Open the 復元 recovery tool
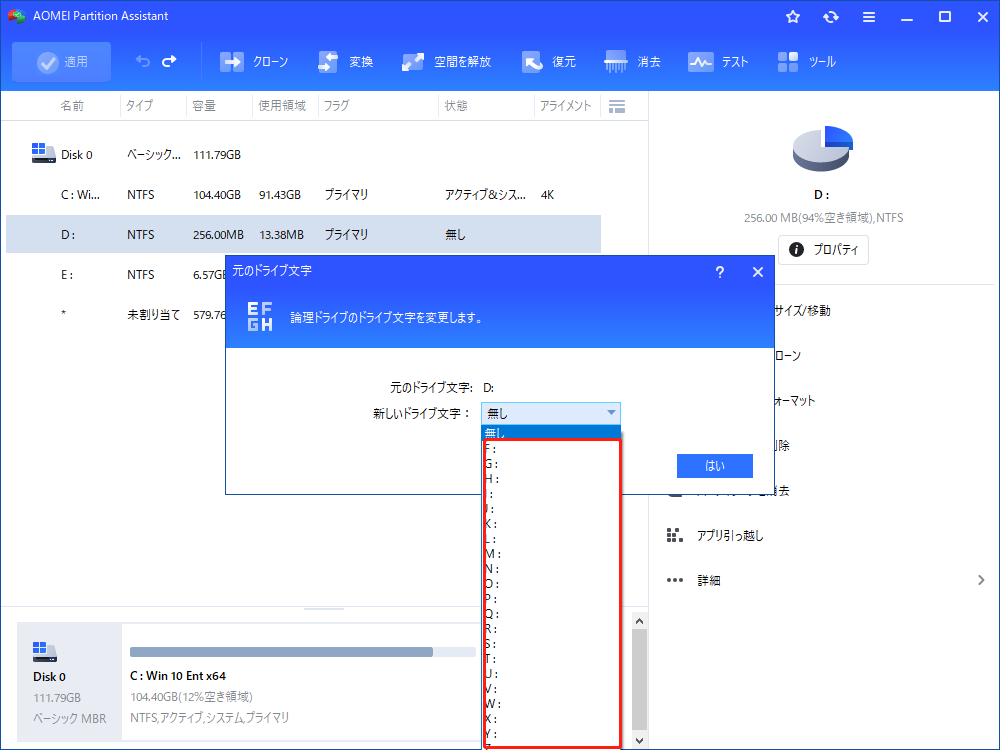 (548, 62)
